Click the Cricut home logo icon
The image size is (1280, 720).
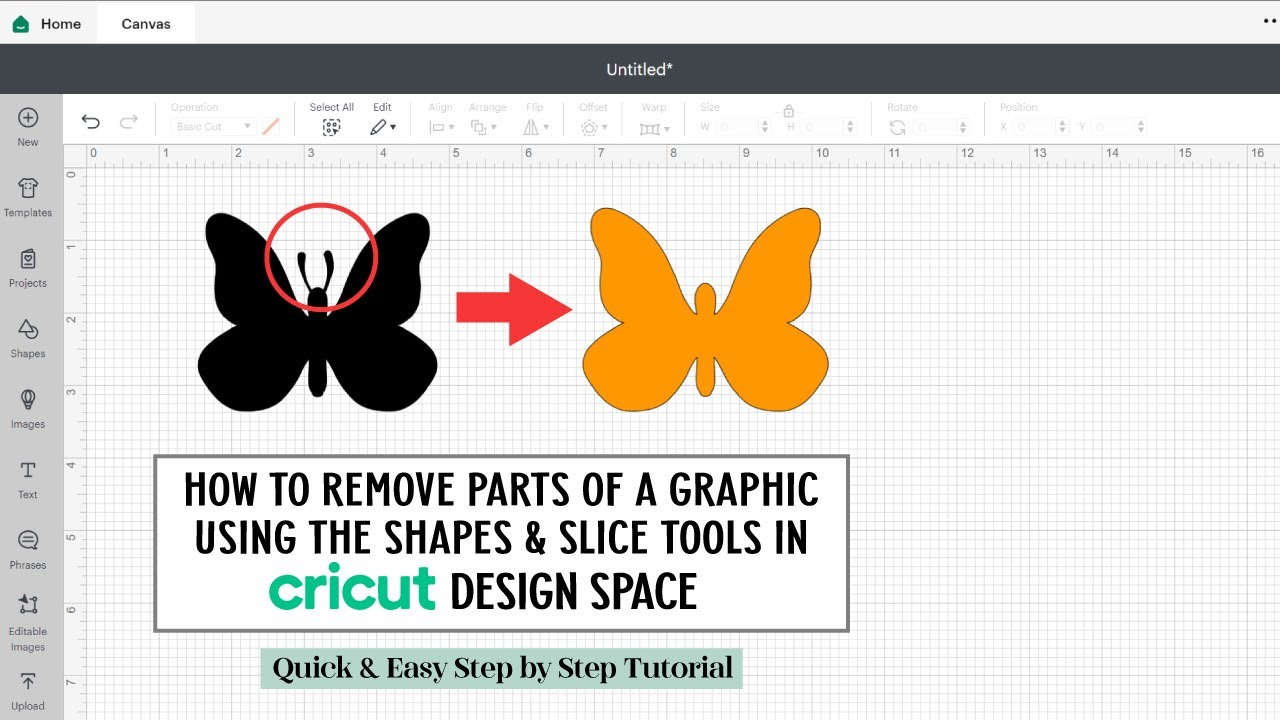21,24
